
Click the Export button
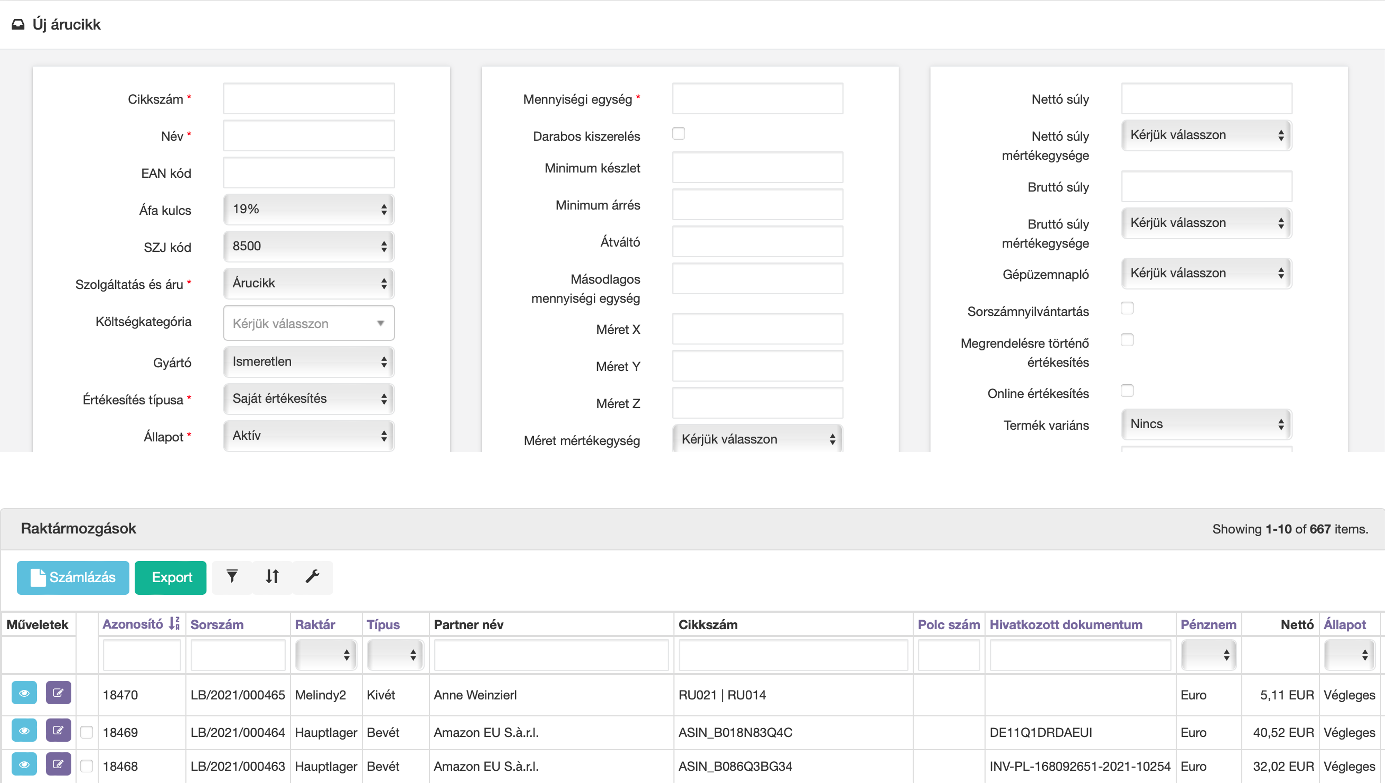(171, 577)
